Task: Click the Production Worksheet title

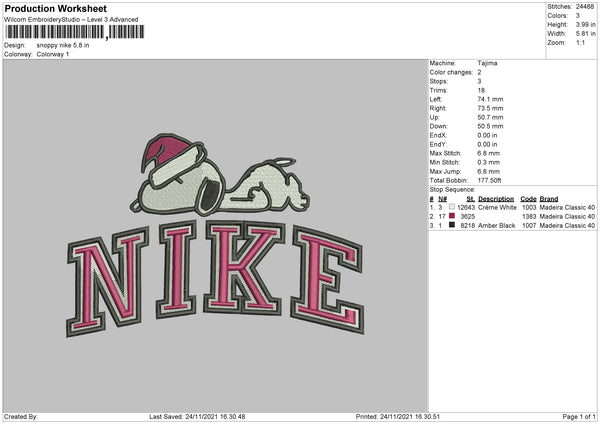Action: 56,8
